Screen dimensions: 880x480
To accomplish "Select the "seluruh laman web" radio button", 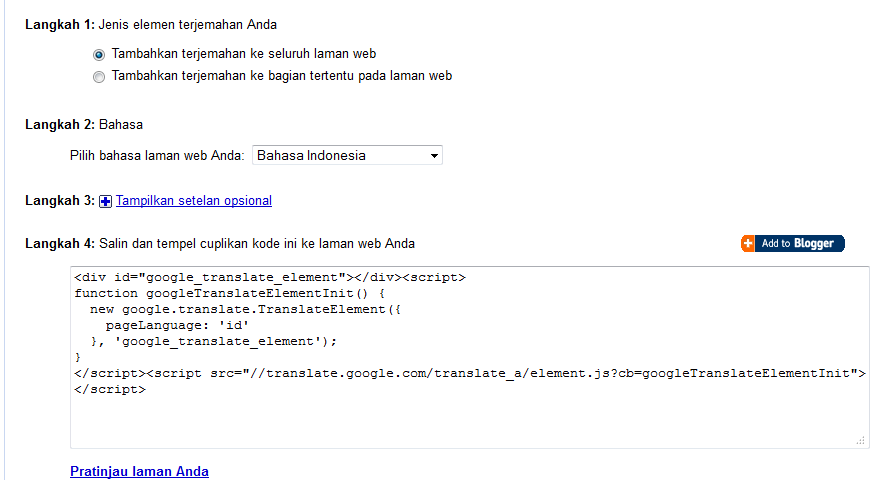I will (98, 54).
